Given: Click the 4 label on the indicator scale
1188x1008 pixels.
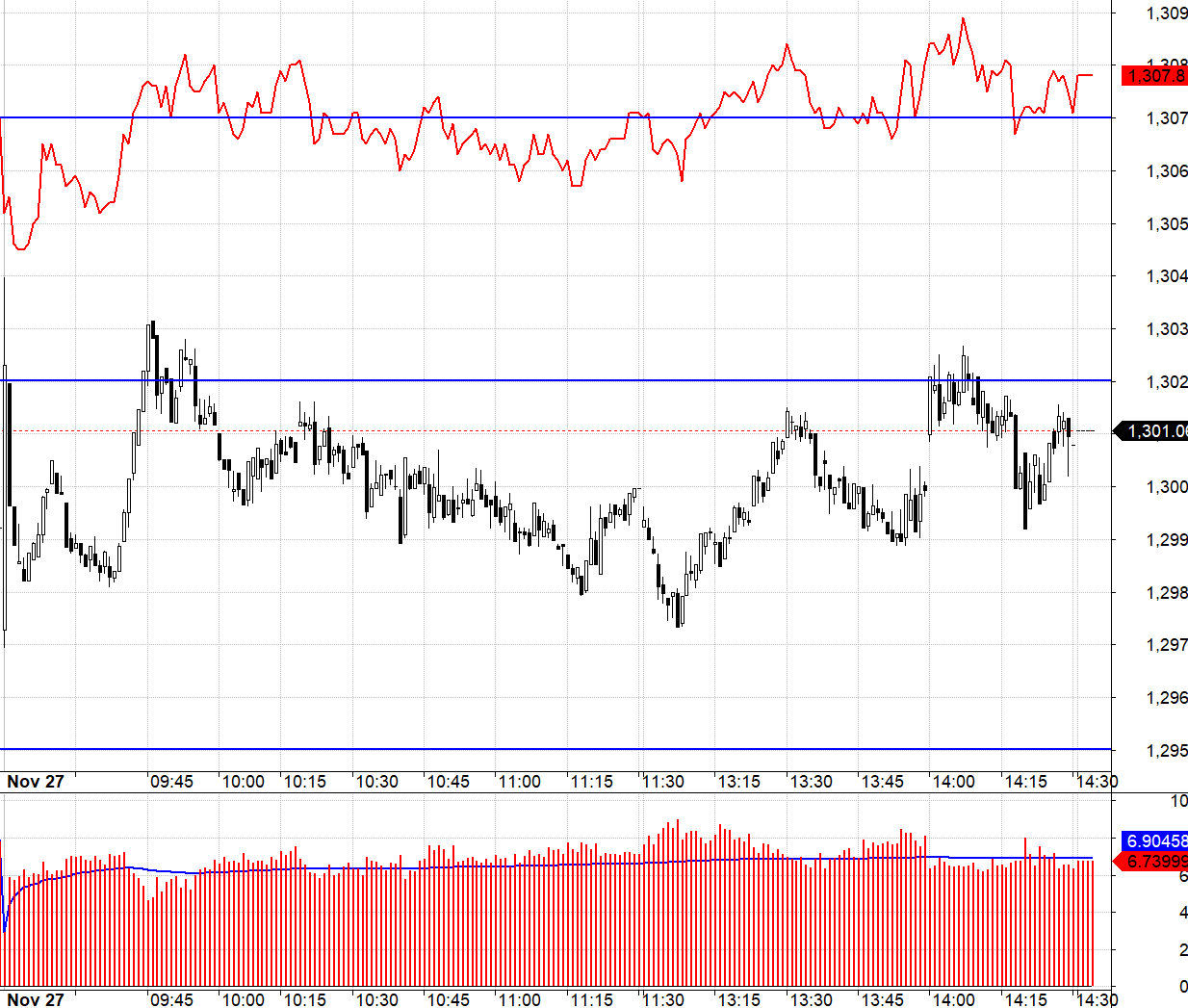Looking at the screenshot, I should coord(1182,913).
